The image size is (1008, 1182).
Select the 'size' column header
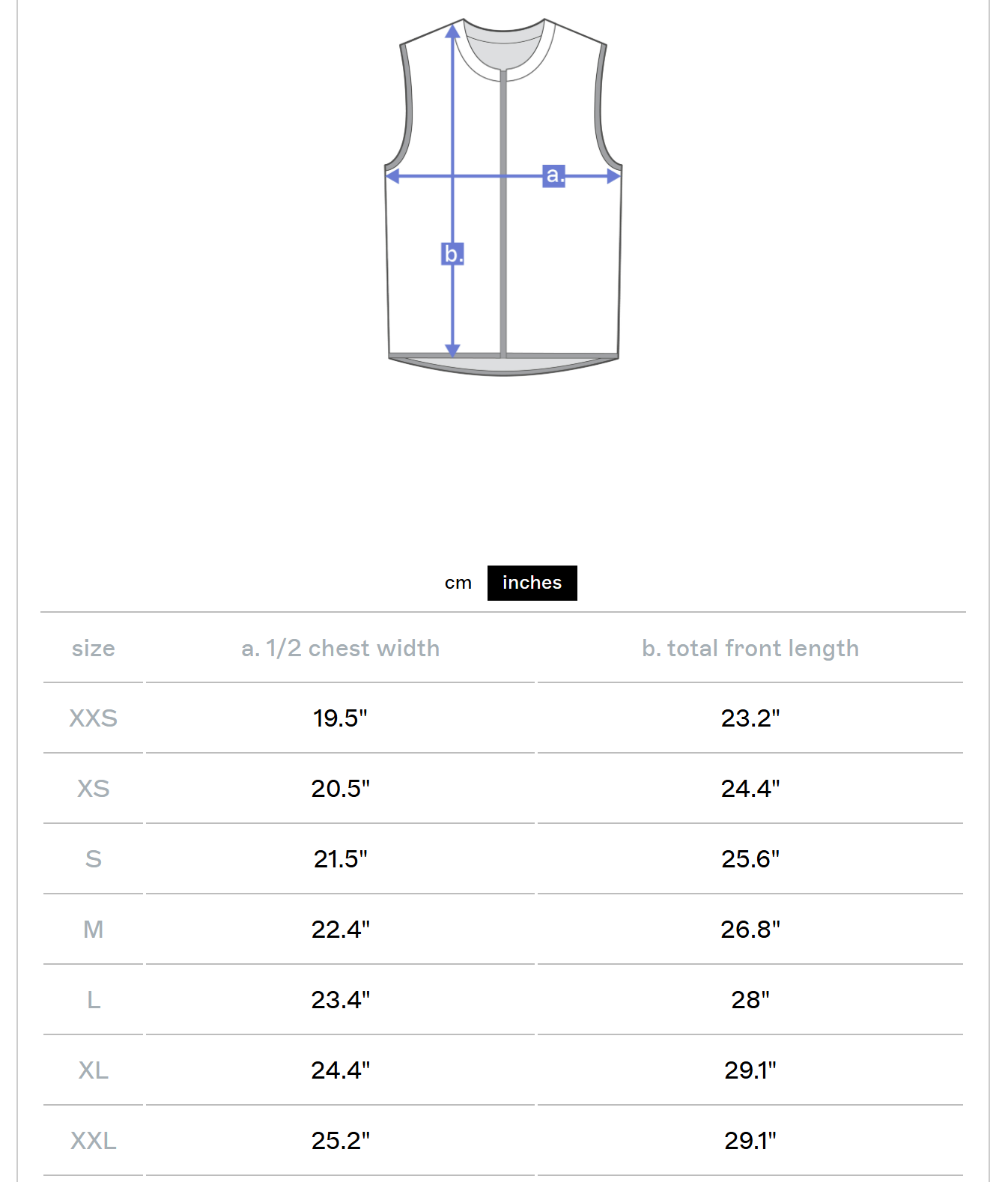click(x=93, y=649)
